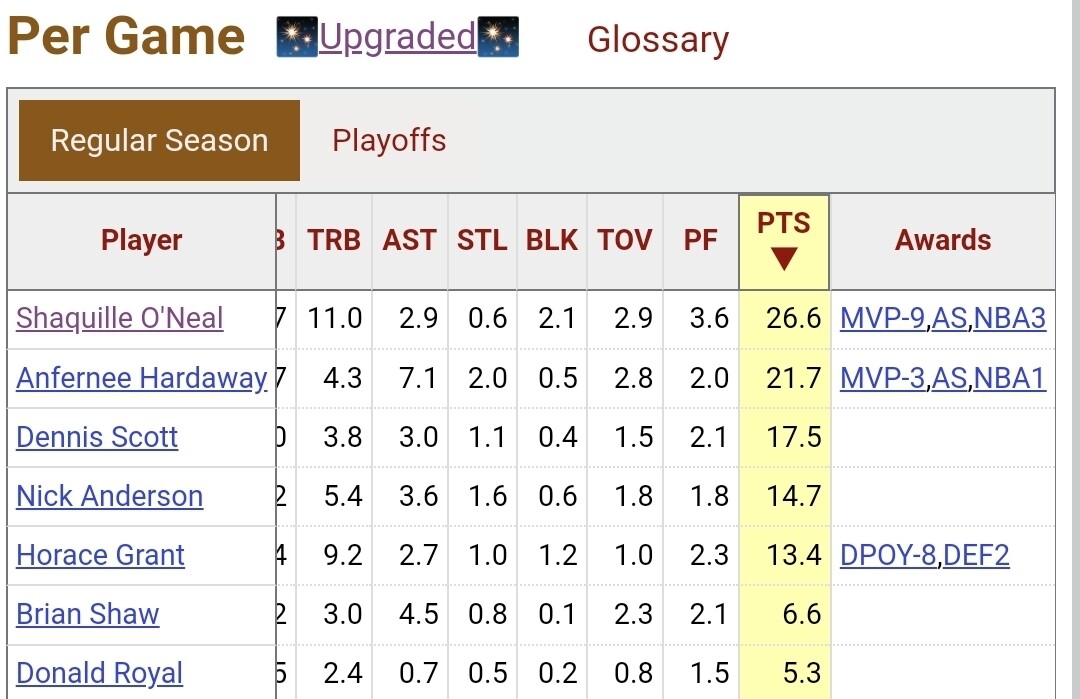Open Donald Royal's player link
Screen dimensions: 1080x699
pos(99,673)
